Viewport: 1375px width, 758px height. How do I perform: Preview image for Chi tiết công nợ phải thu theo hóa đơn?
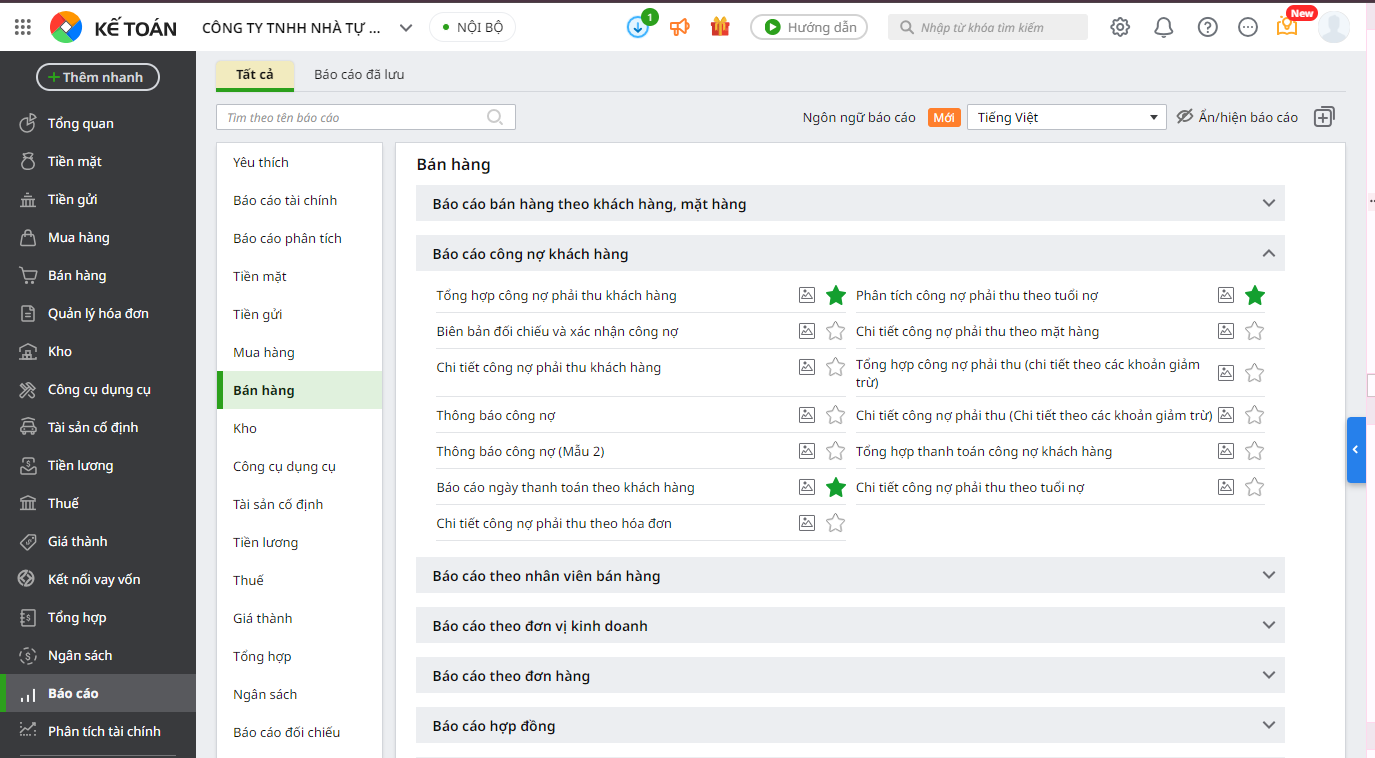point(807,523)
